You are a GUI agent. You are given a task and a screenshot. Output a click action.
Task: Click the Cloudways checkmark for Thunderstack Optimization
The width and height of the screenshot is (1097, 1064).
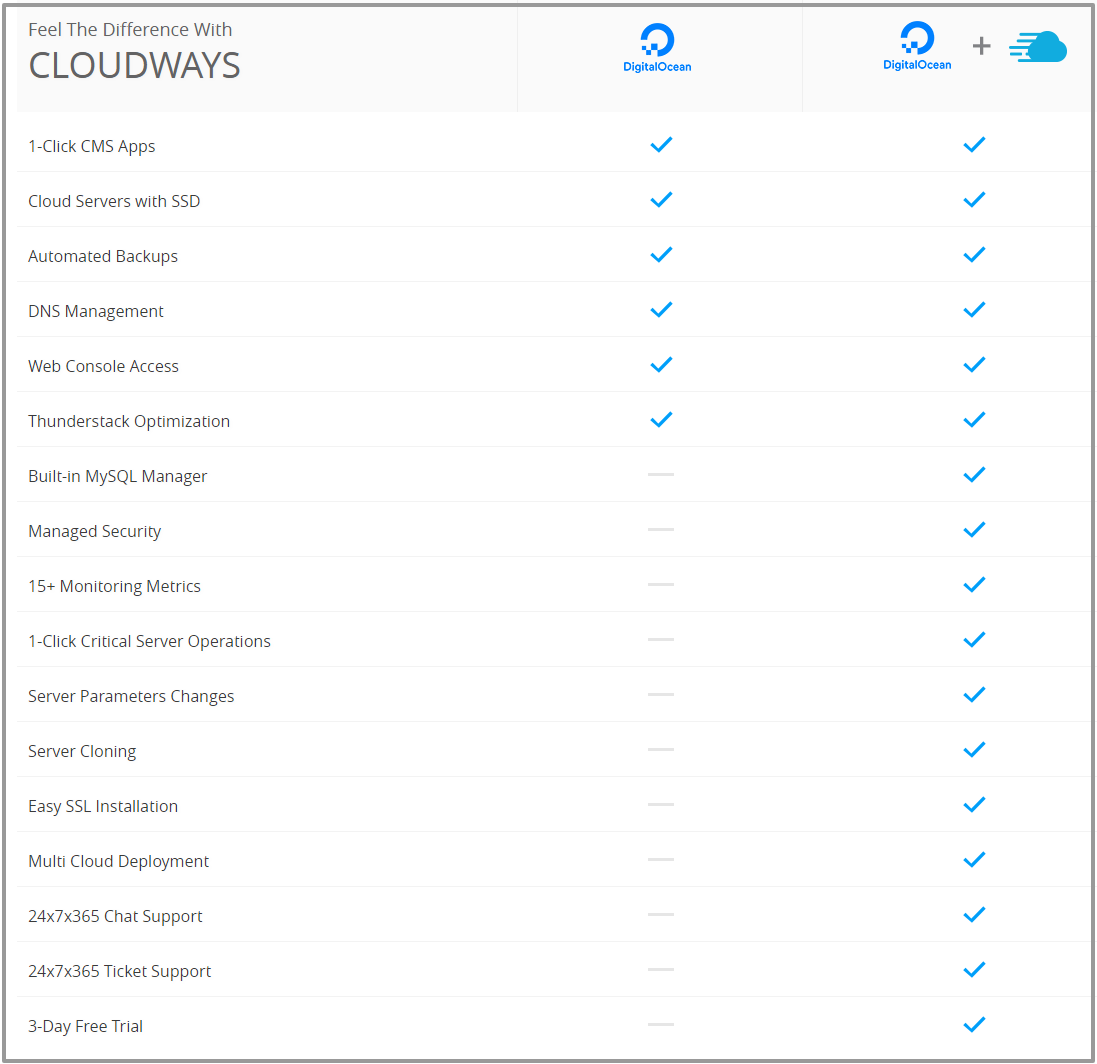click(974, 420)
